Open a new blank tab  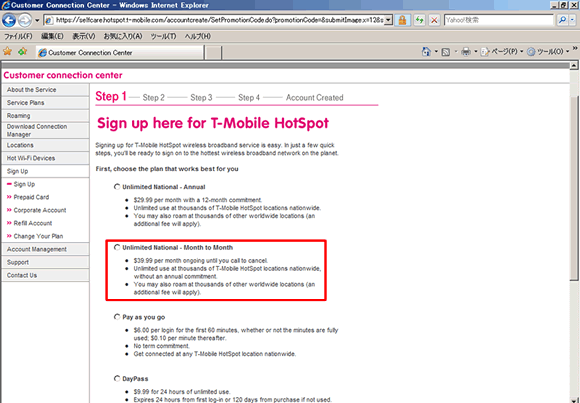click(x=213, y=53)
